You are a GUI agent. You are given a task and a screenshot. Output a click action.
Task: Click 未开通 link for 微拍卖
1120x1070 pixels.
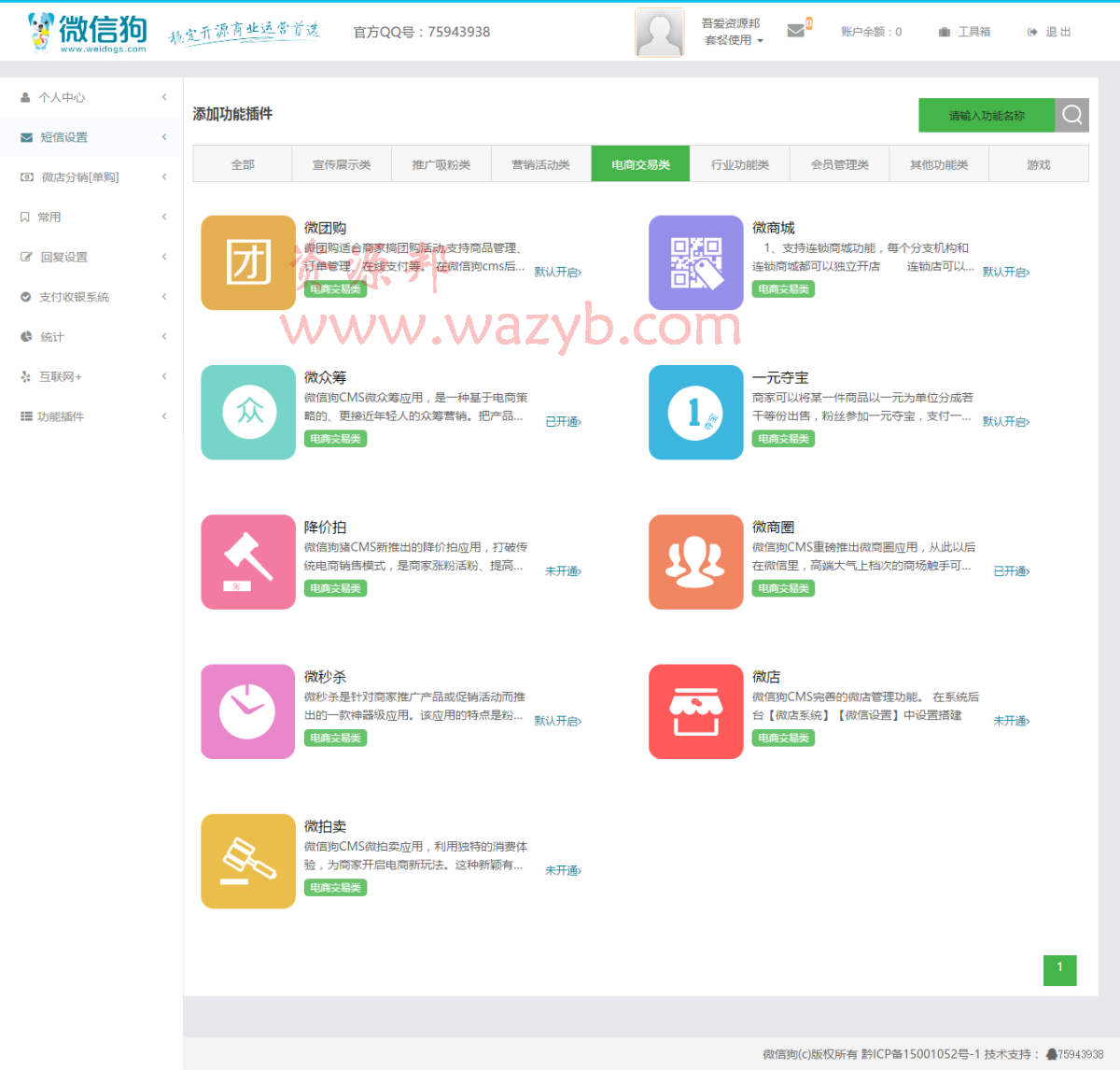coord(564,870)
